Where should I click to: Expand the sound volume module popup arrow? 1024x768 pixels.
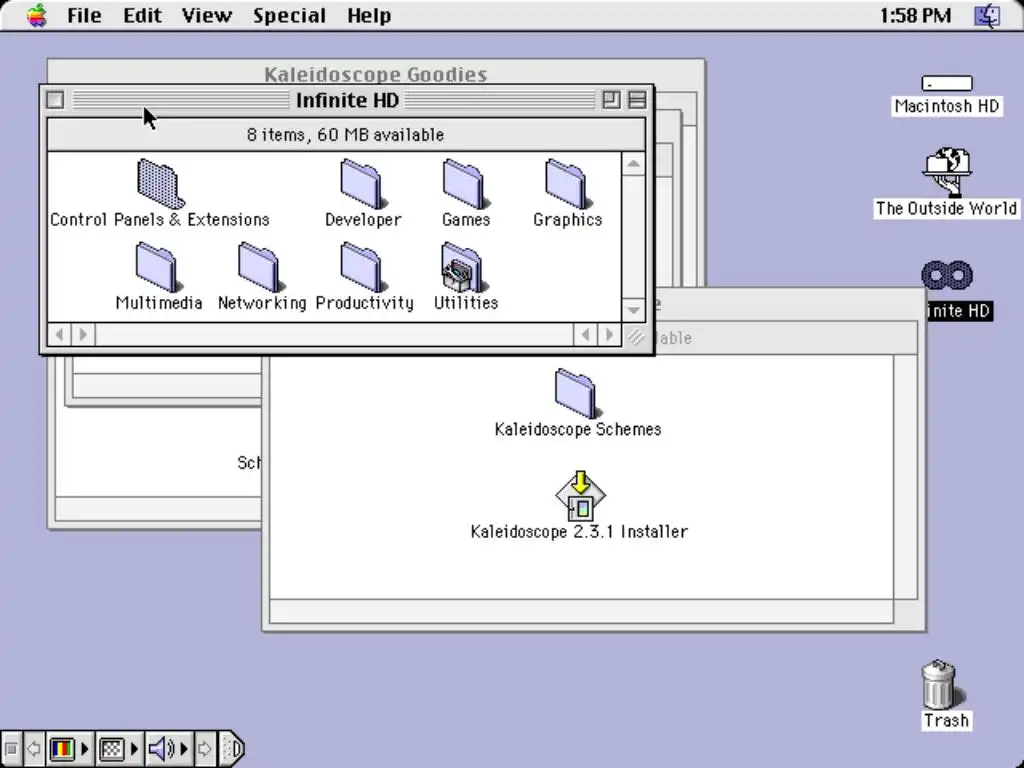(x=184, y=748)
